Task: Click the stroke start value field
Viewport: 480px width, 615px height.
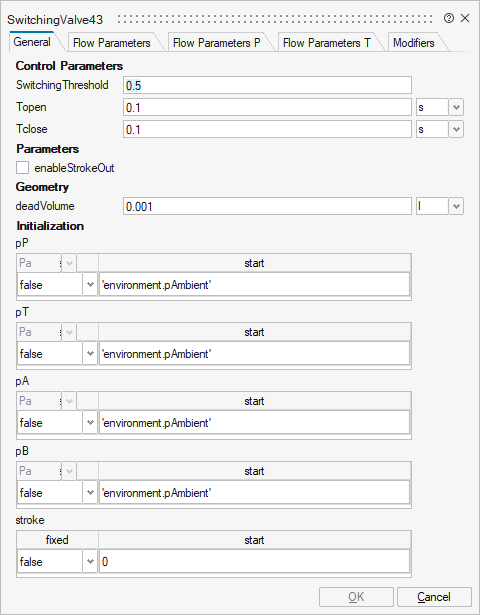Action: pyautogui.click(x=254, y=562)
